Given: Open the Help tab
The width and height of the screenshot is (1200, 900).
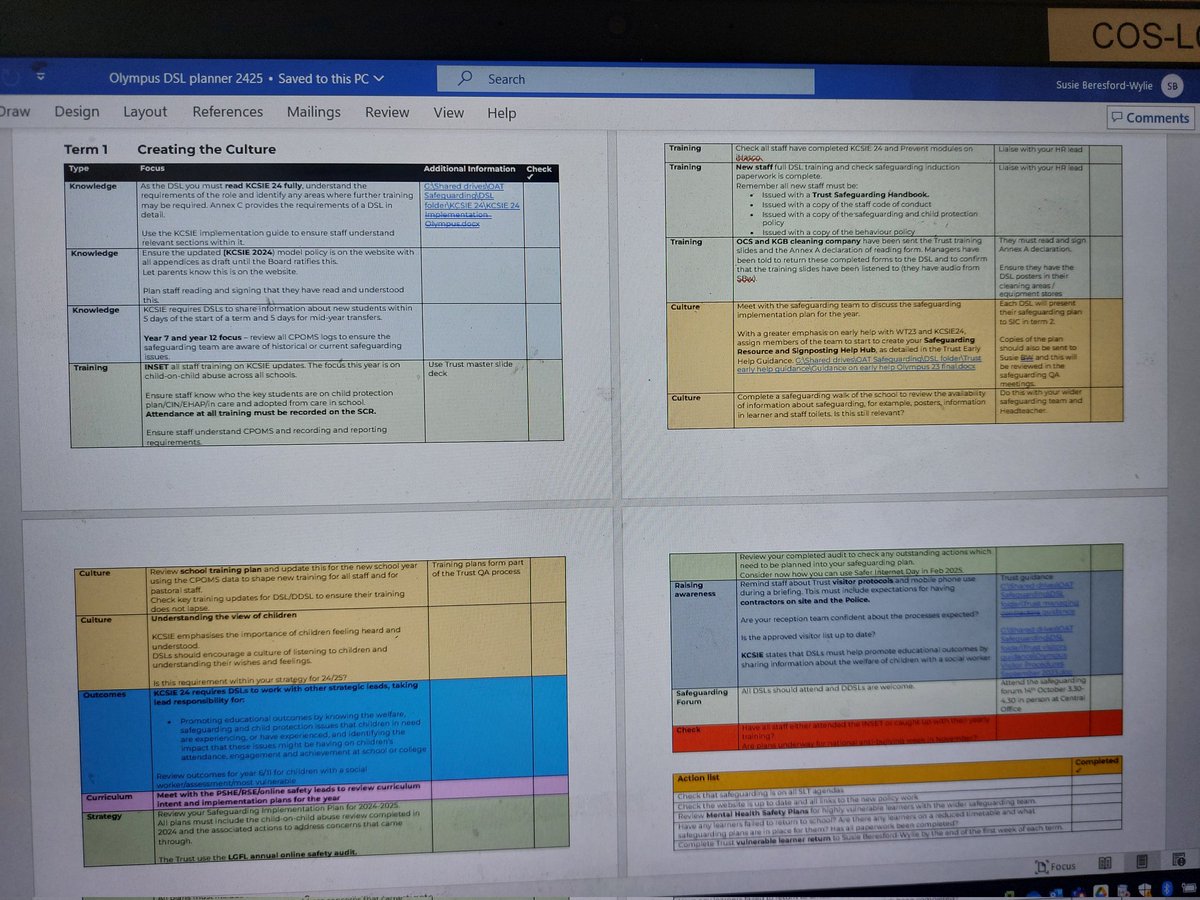Looking at the screenshot, I should click(501, 113).
